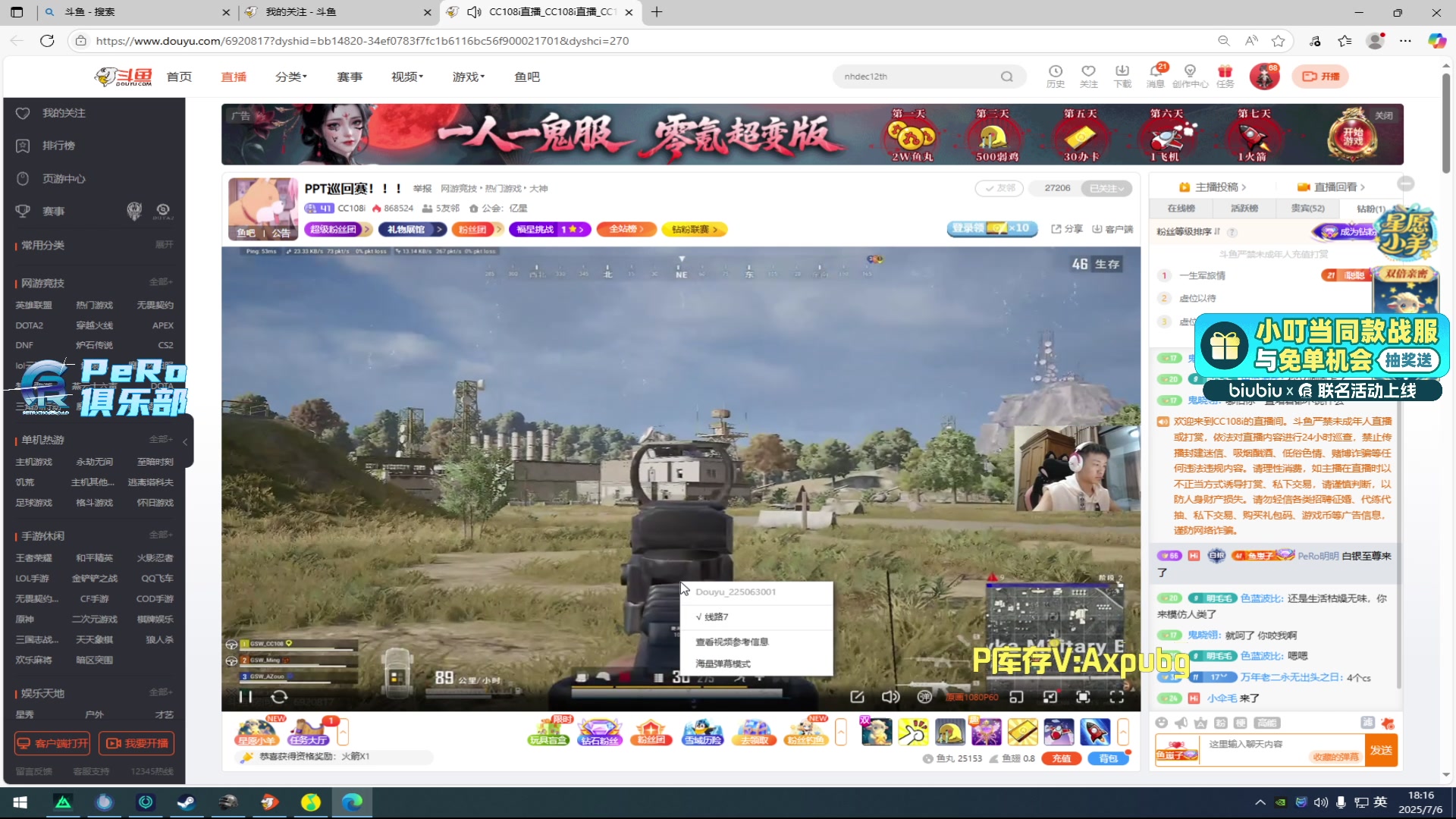Toggle the 滤 filter option in chat
Viewport: 1456px width, 819px height.
click(1367, 723)
